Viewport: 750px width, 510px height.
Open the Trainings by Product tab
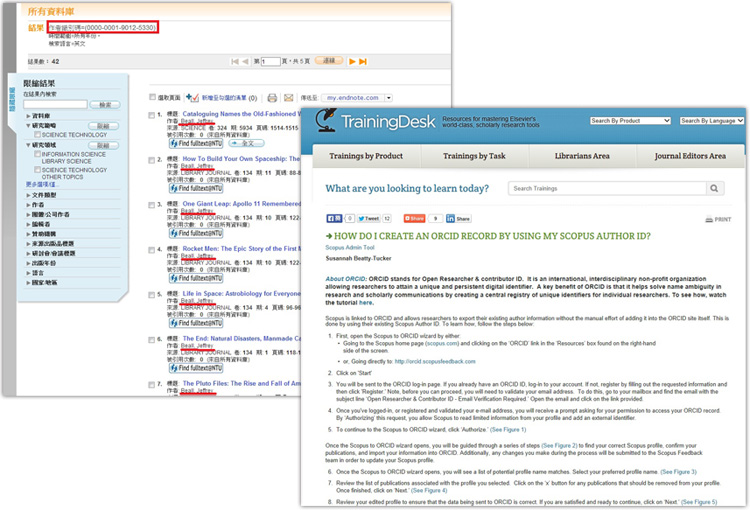click(x=366, y=156)
